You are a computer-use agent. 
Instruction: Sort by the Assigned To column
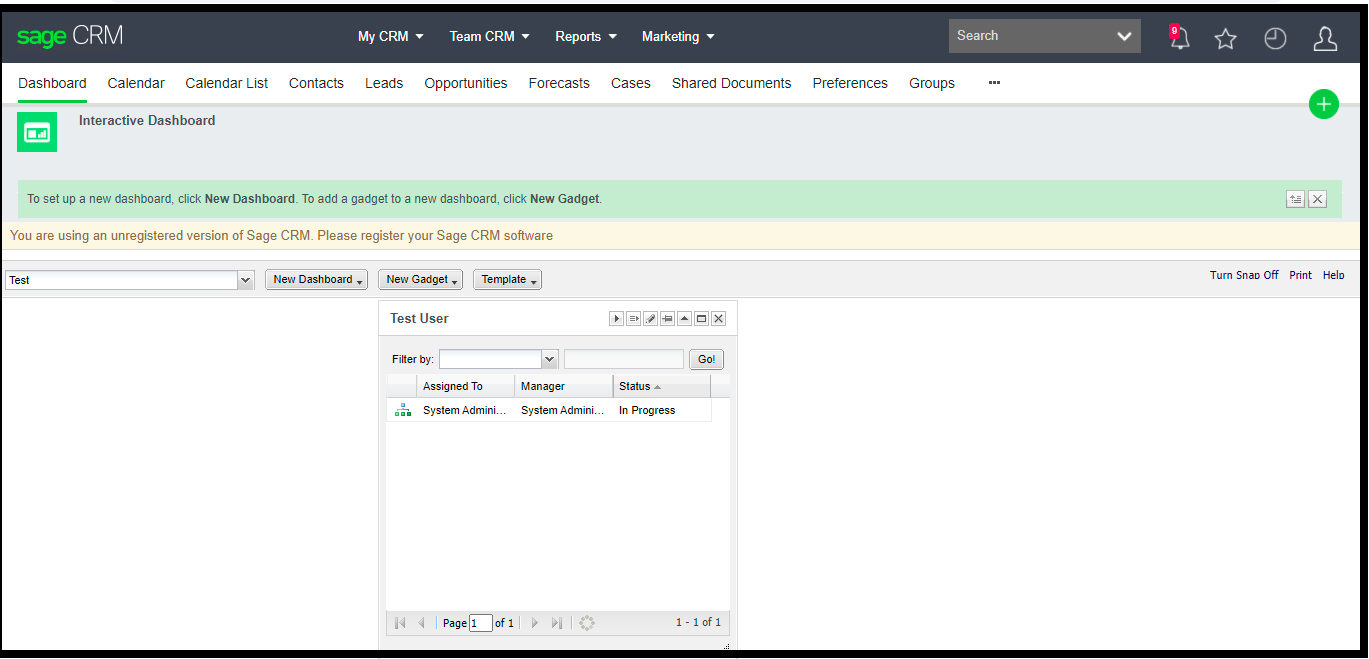tap(466, 386)
